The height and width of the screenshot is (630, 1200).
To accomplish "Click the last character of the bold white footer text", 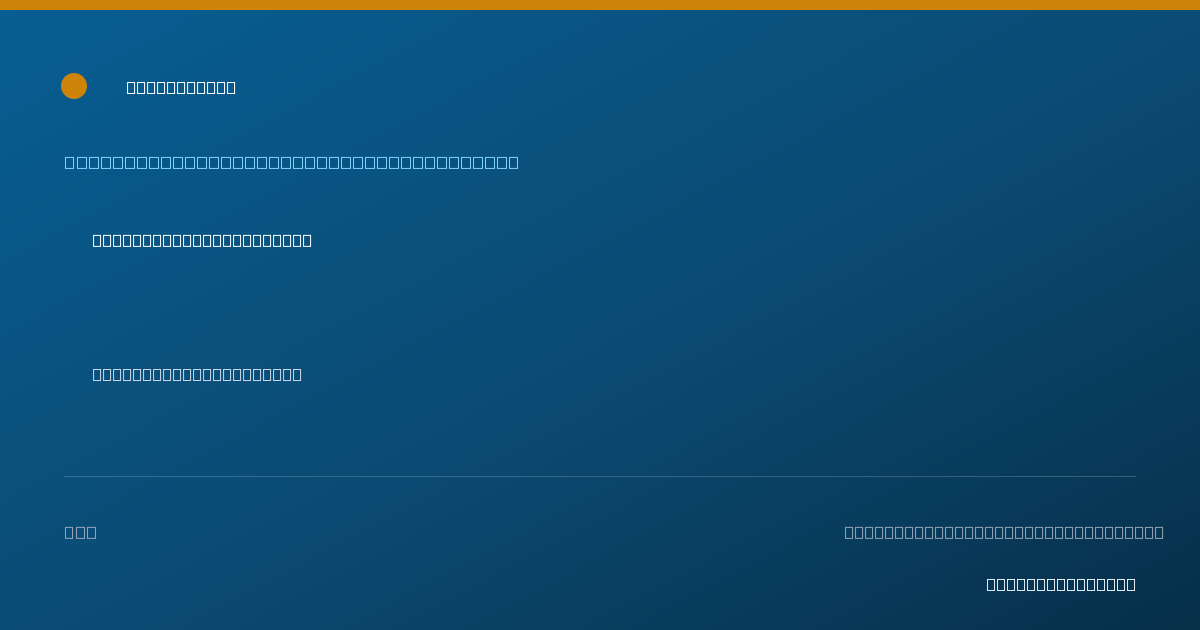I will (x=1131, y=584).
